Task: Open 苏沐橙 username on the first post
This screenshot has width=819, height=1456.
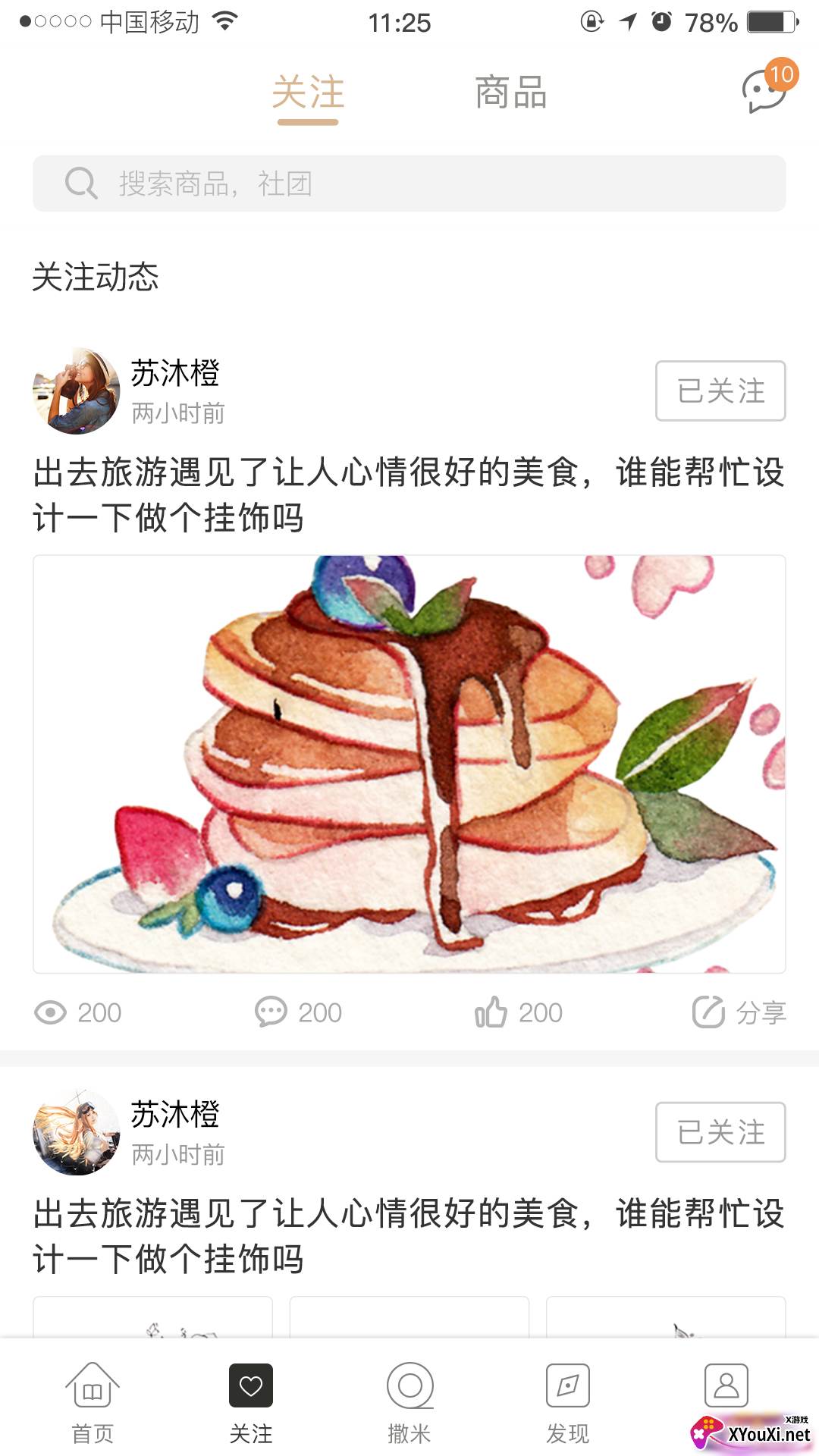Action: (175, 373)
